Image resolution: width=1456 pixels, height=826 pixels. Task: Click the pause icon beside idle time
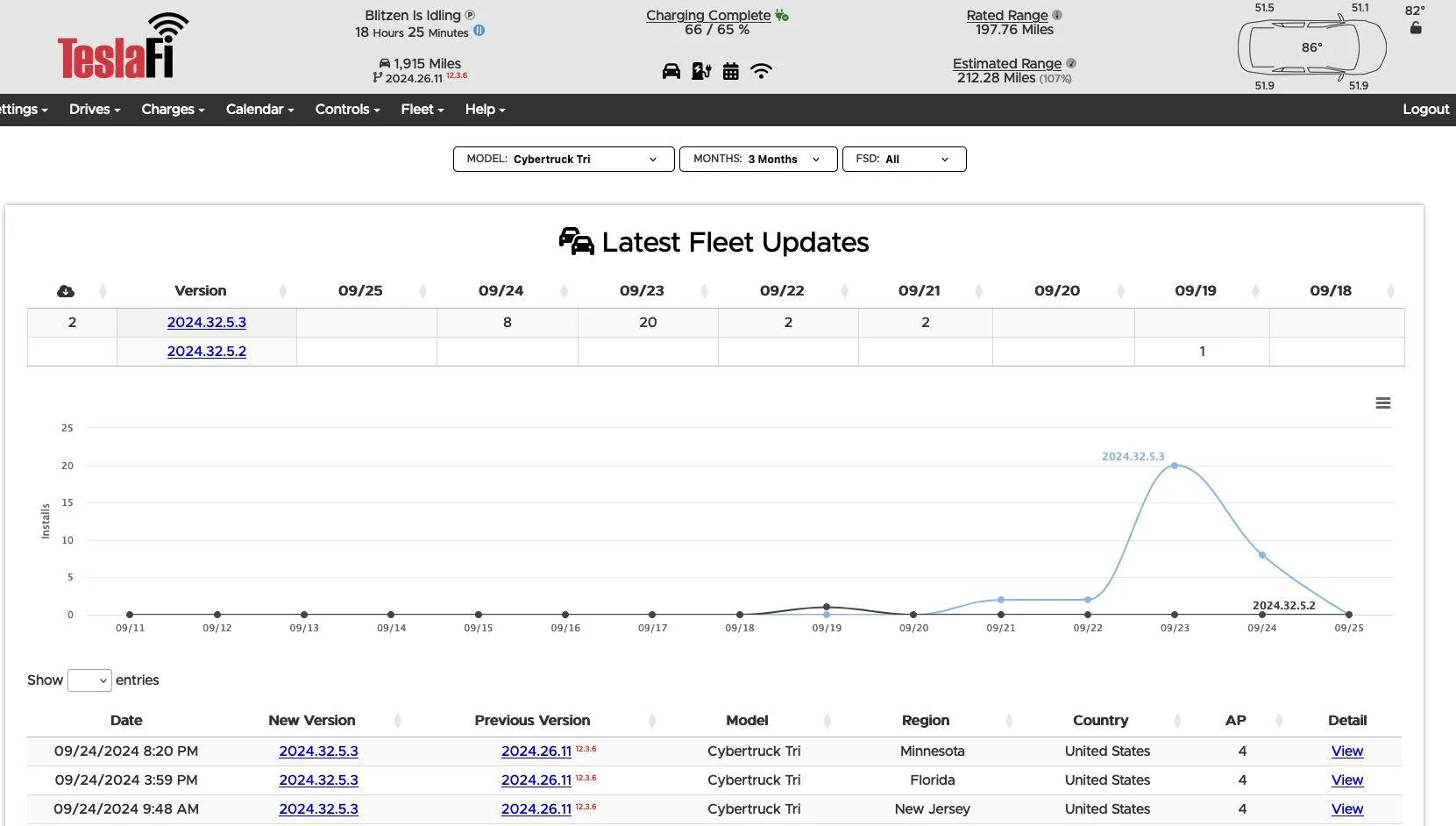coord(479,31)
